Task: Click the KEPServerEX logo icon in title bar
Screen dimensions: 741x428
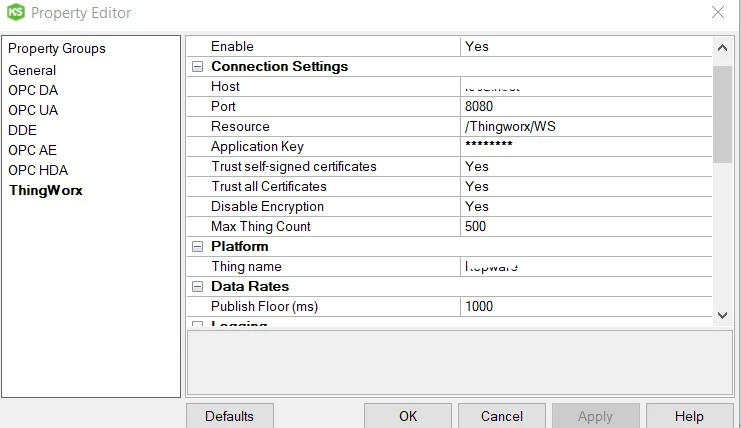Action: coord(16,12)
